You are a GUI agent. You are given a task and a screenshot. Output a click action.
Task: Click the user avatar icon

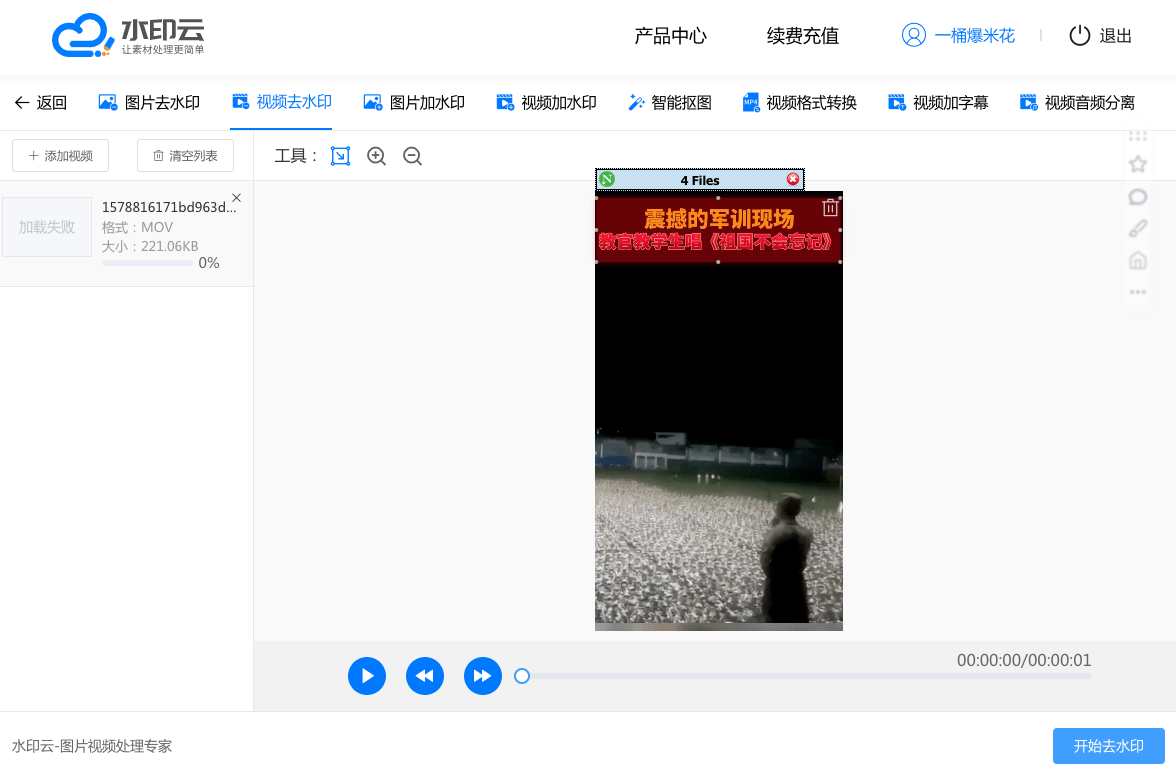(x=914, y=35)
